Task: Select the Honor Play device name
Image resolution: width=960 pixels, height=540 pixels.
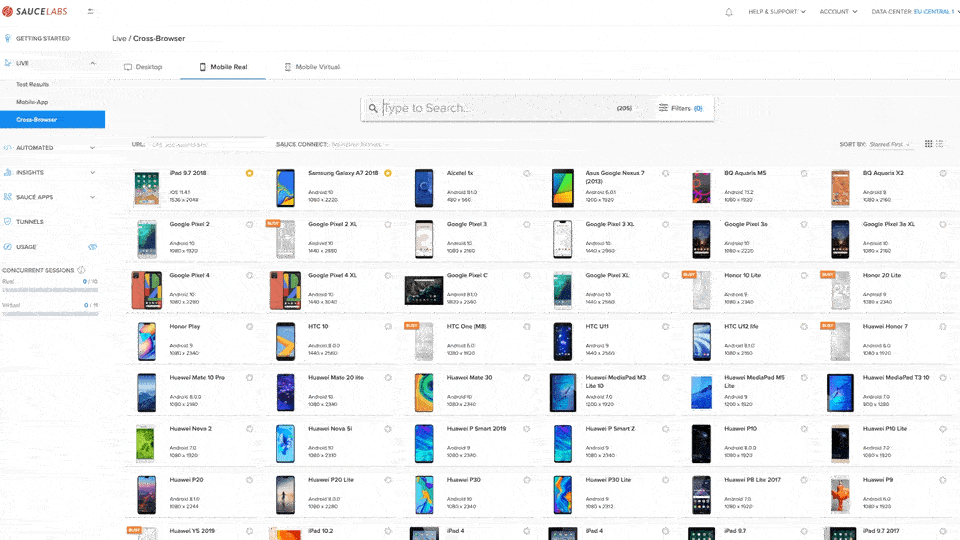Action: [184, 327]
